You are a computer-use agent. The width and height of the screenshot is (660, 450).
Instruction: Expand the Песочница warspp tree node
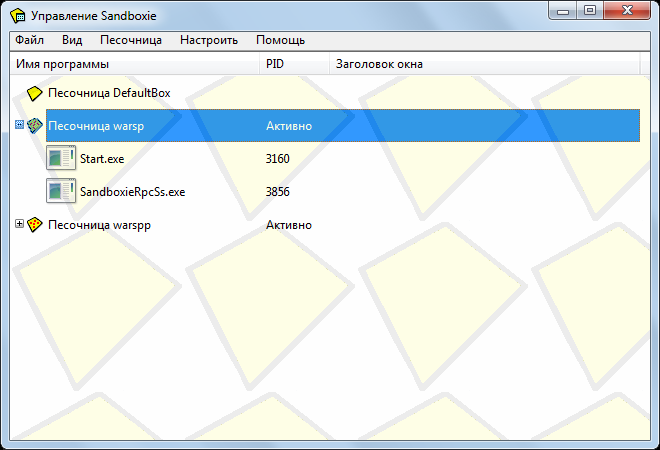click(x=19, y=224)
